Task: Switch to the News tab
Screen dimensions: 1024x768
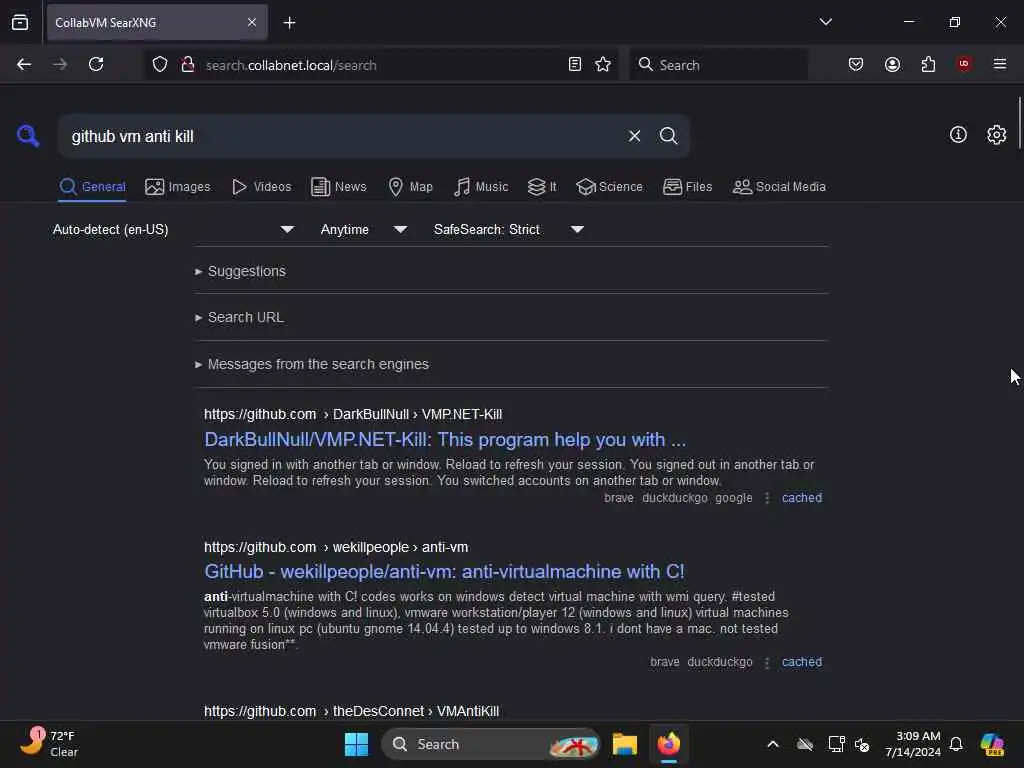Action: 338,187
